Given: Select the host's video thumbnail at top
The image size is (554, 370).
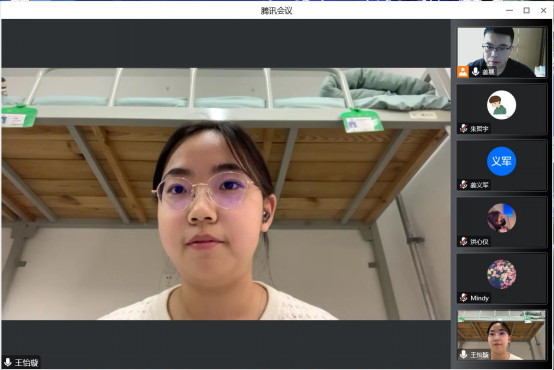Looking at the screenshot, I should coord(501,52).
